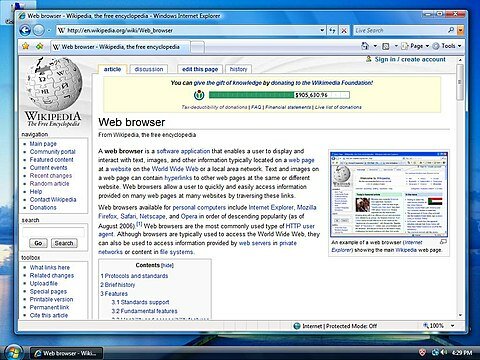This screenshot has width=480, height=360.
Task: Click the Feeds toolbar icon
Action: [386, 46]
